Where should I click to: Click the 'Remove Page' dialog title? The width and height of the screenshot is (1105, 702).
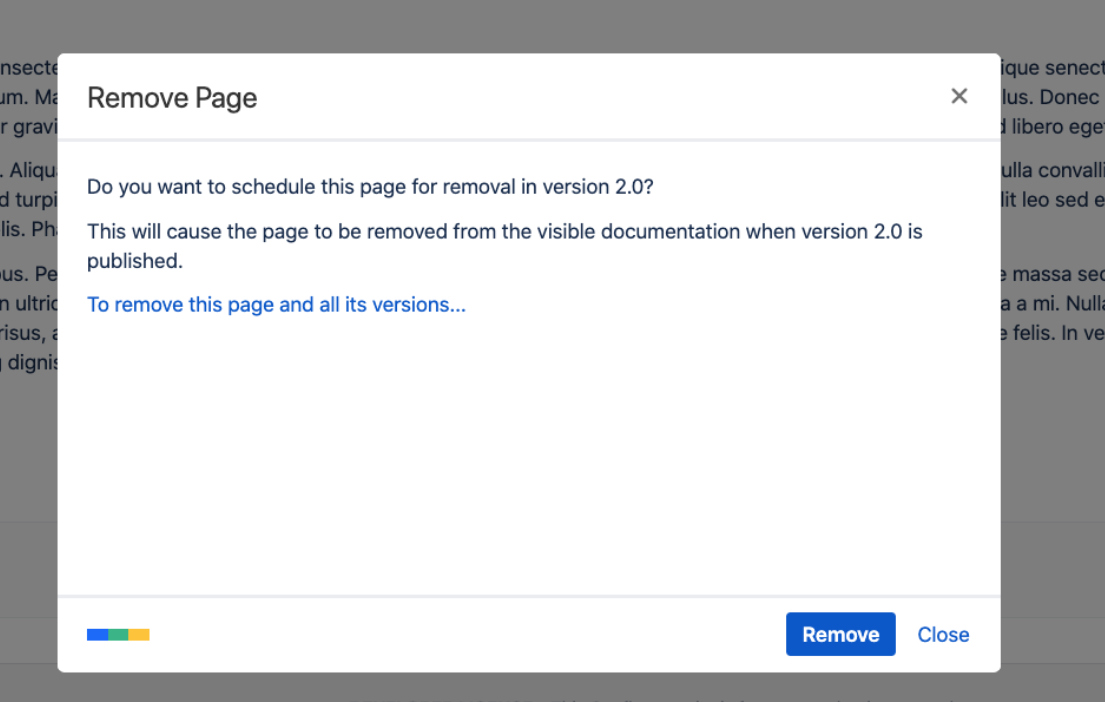[172, 98]
